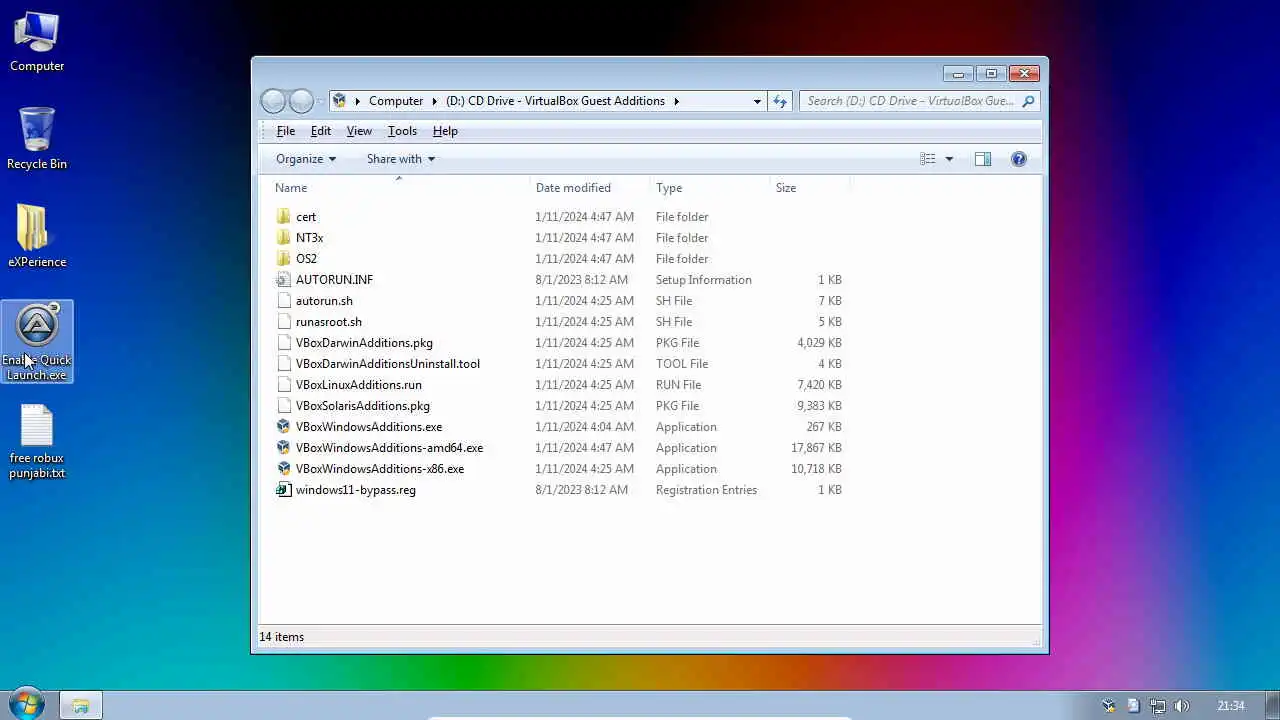Click the search magnifier icon

pos(1028,101)
